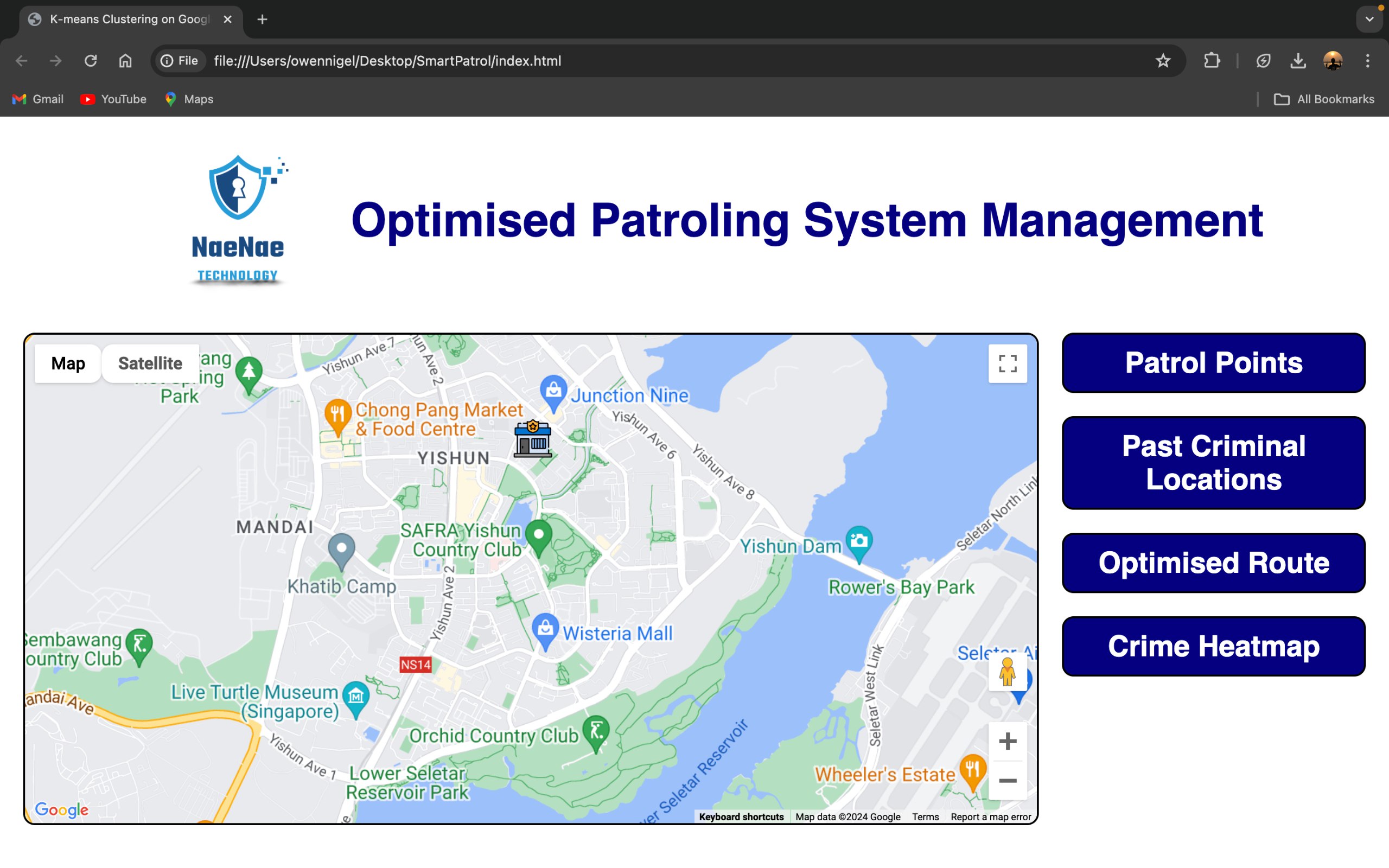The width and height of the screenshot is (1389, 868).
Task: Toggle fullscreen map view
Action: pos(1008,363)
